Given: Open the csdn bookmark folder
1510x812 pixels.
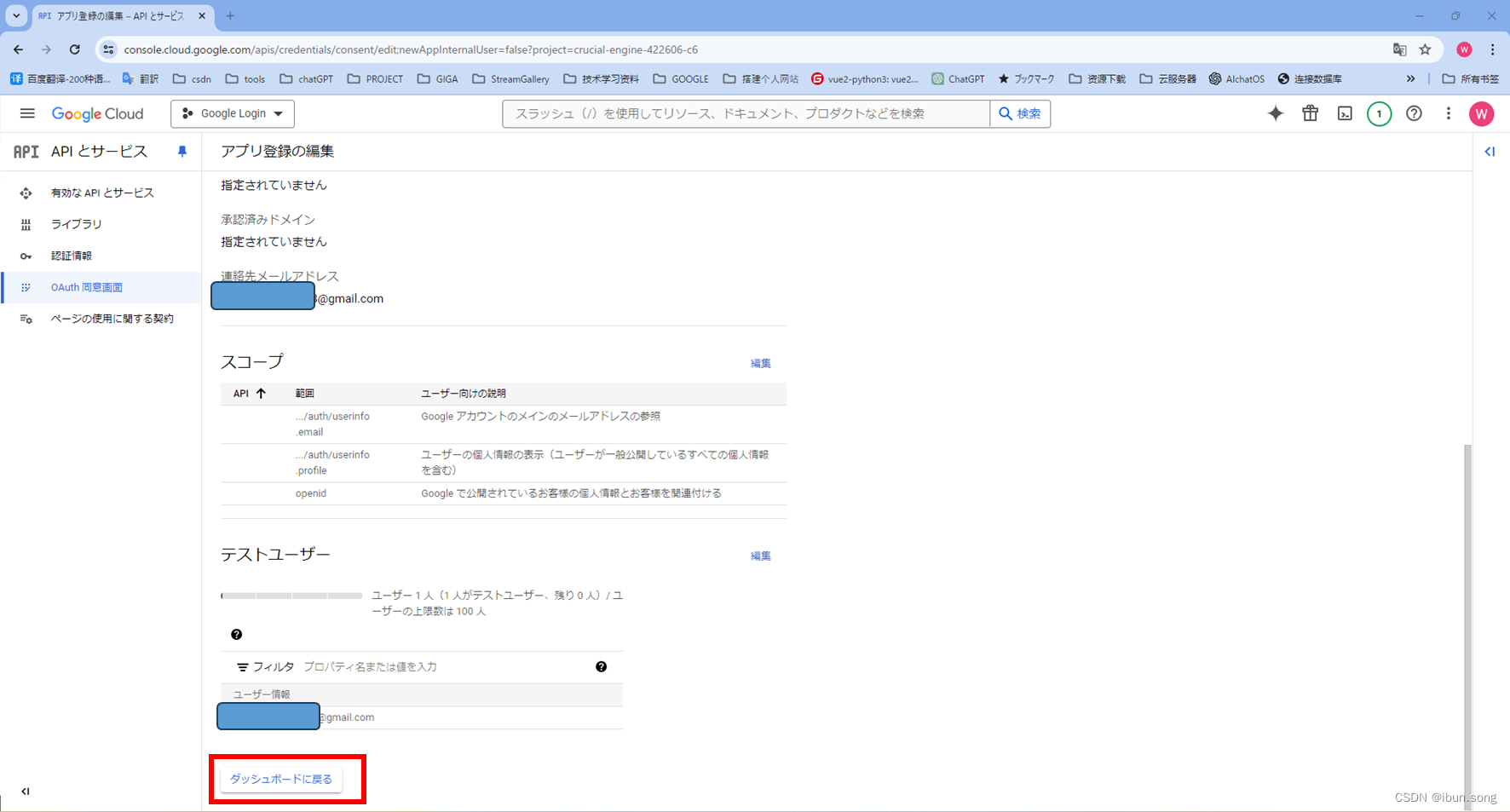Looking at the screenshot, I should click(x=192, y=79).
